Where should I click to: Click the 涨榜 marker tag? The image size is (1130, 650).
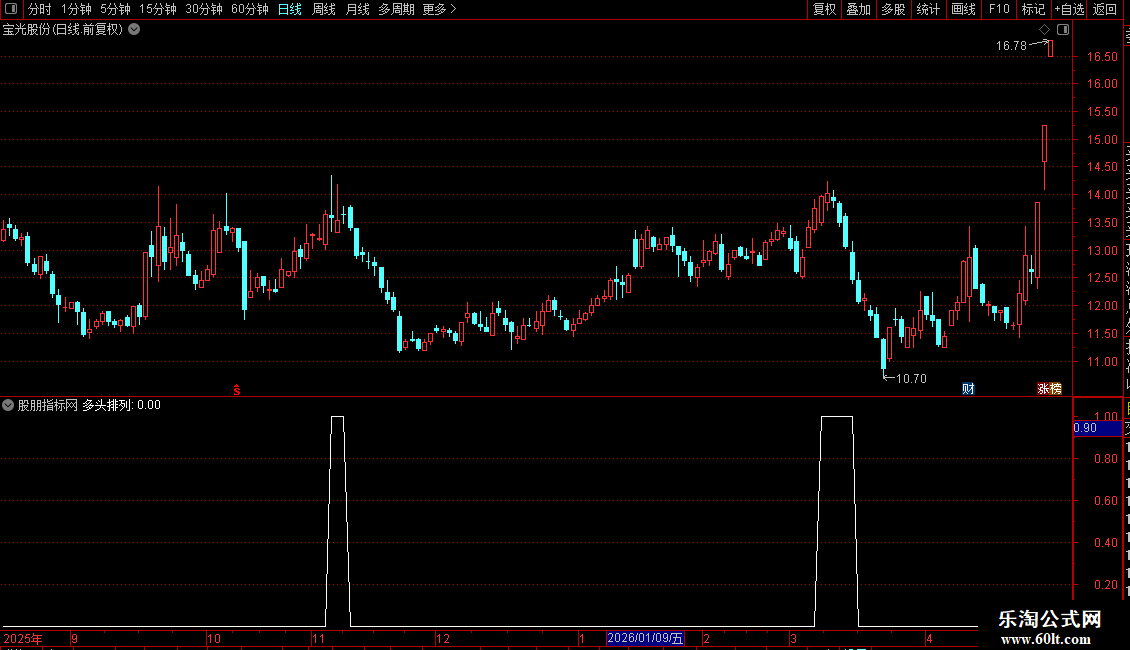pyautogui.click(x=1049, y=388)
